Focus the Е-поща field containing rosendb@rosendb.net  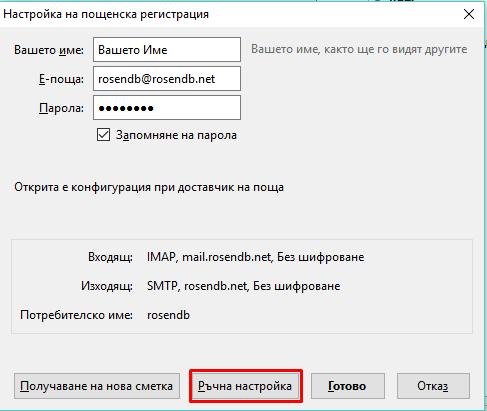(x=167, y=79)
